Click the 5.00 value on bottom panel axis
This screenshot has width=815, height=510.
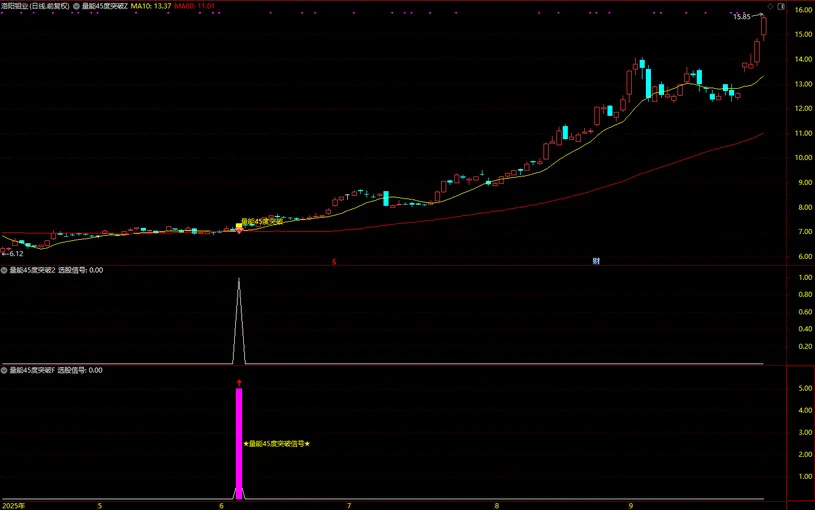coord(805,388)
